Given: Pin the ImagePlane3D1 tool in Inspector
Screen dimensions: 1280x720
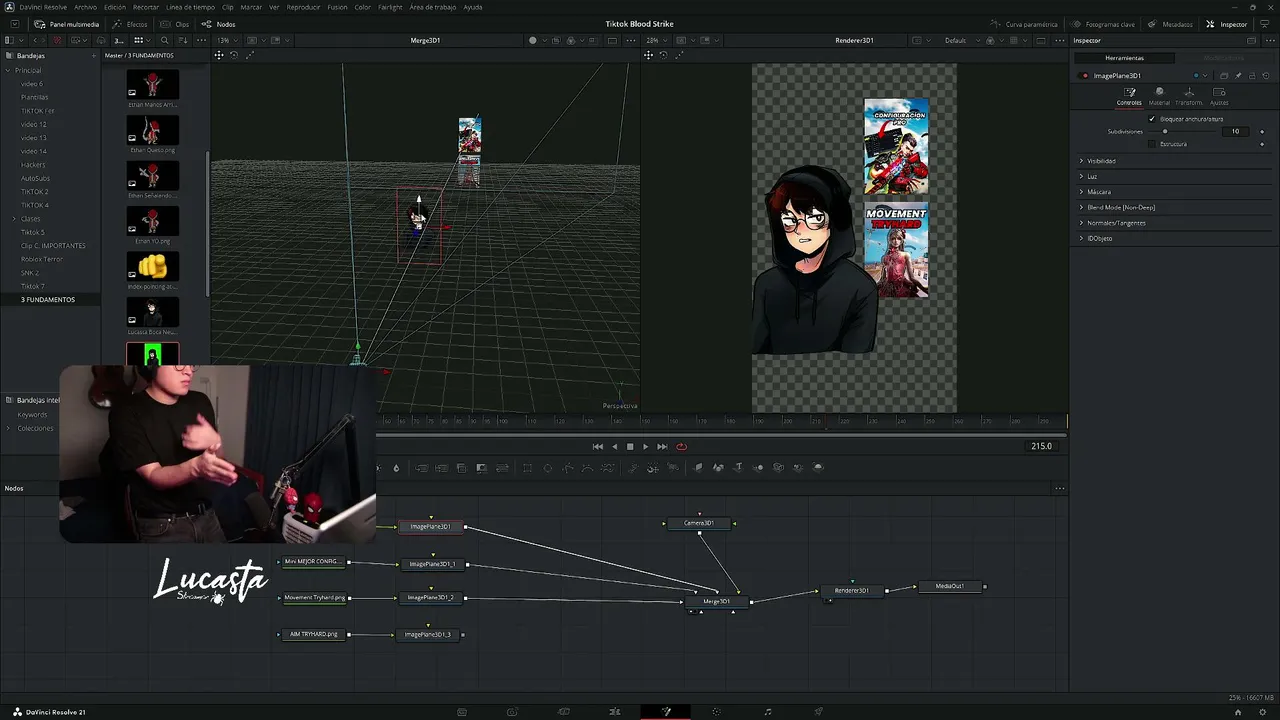Looking at the screenshot, I should click(x=1238, y=76).
